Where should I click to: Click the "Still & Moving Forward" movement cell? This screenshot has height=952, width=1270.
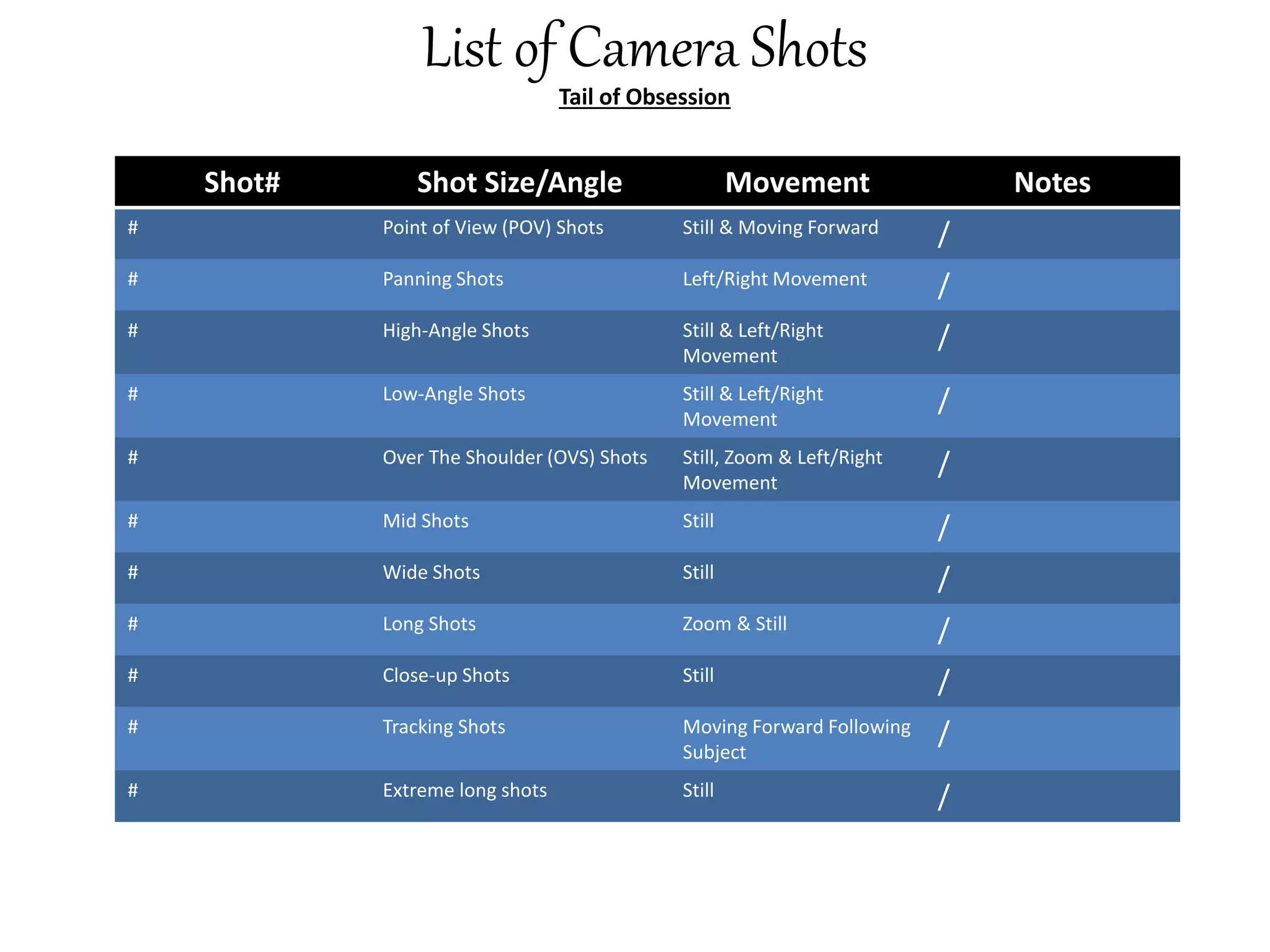click(780, 227)
